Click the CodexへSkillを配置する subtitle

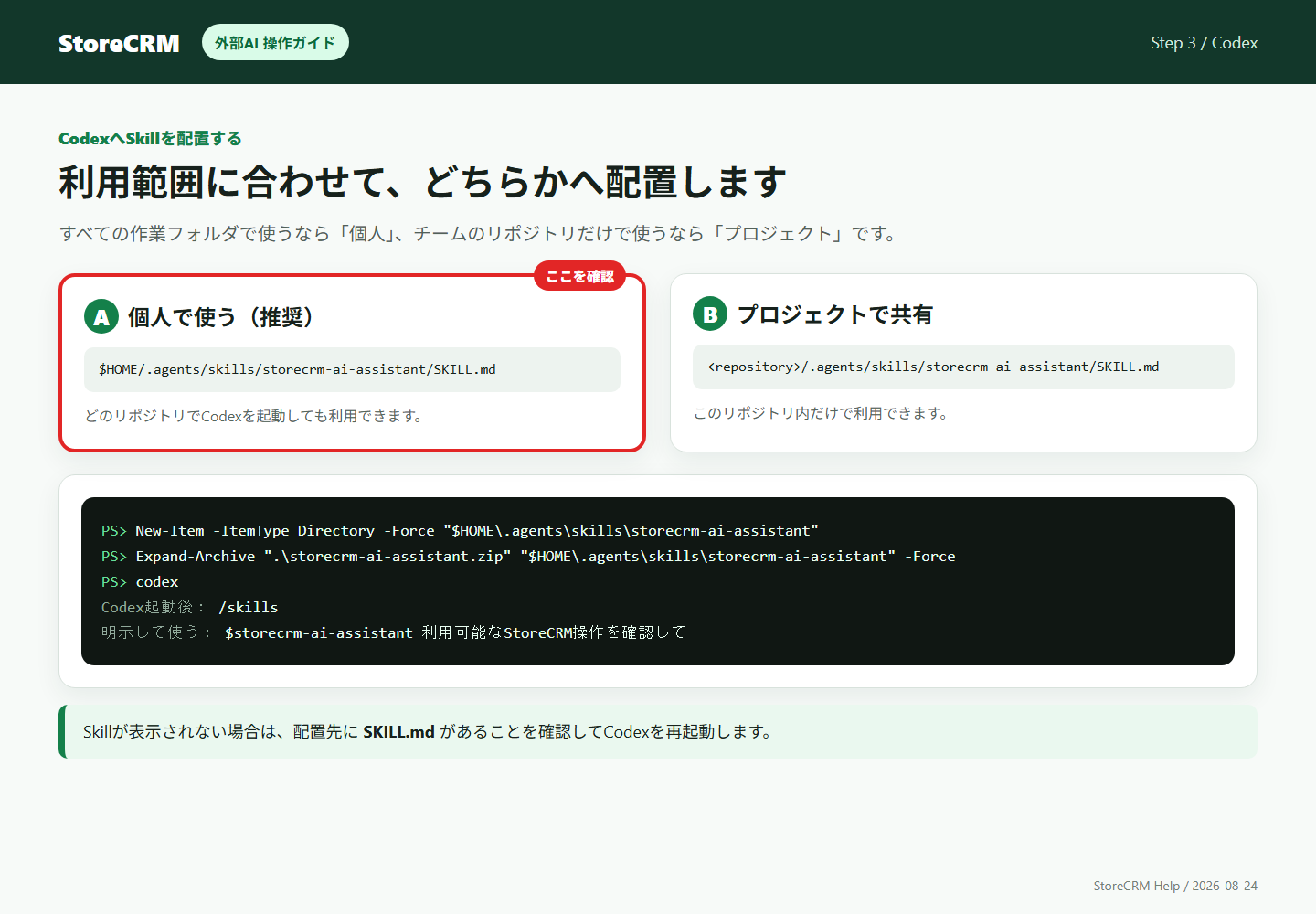point(150,139)
